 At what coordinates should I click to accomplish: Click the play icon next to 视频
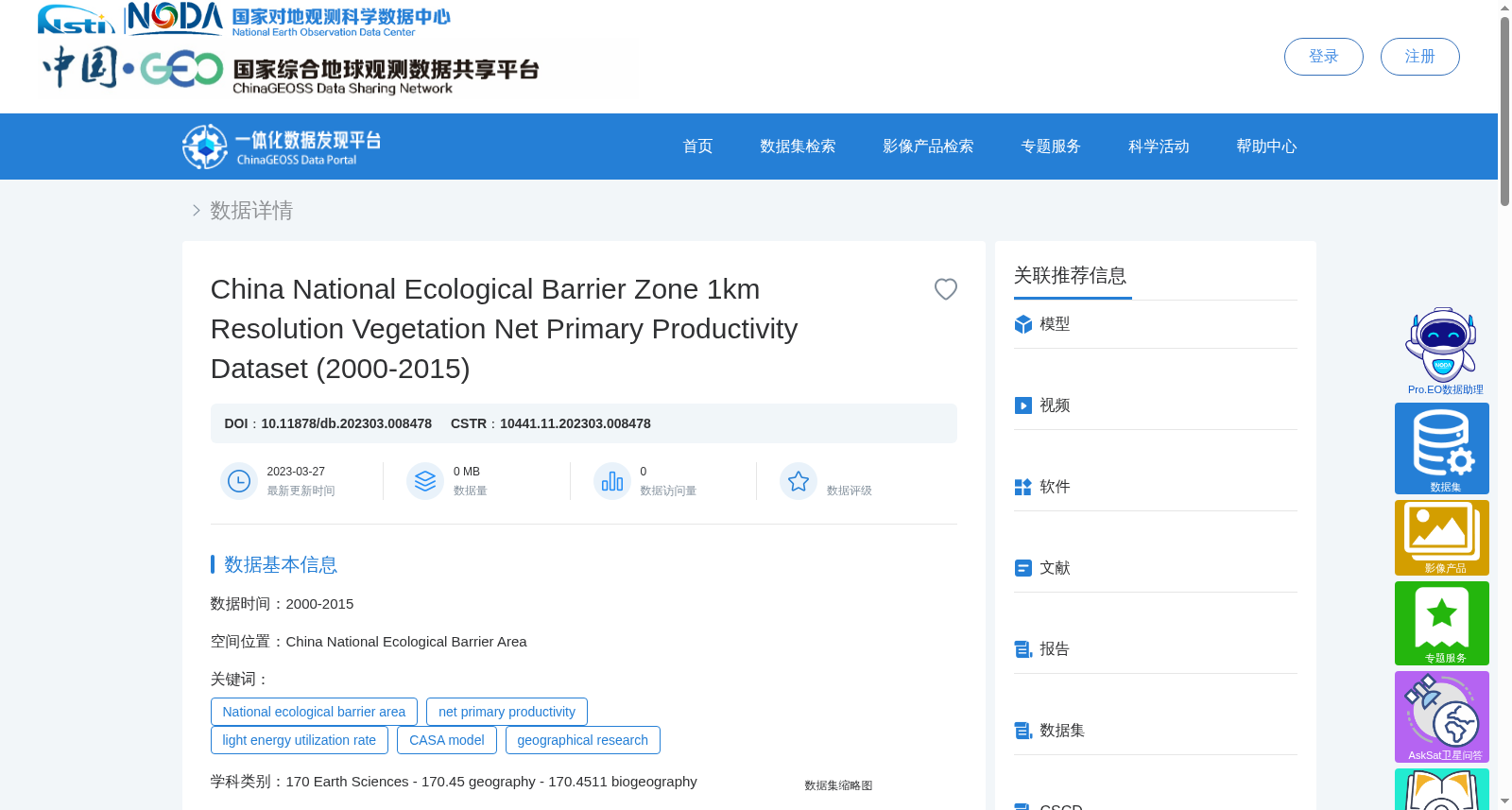[x=1023, y=405]
